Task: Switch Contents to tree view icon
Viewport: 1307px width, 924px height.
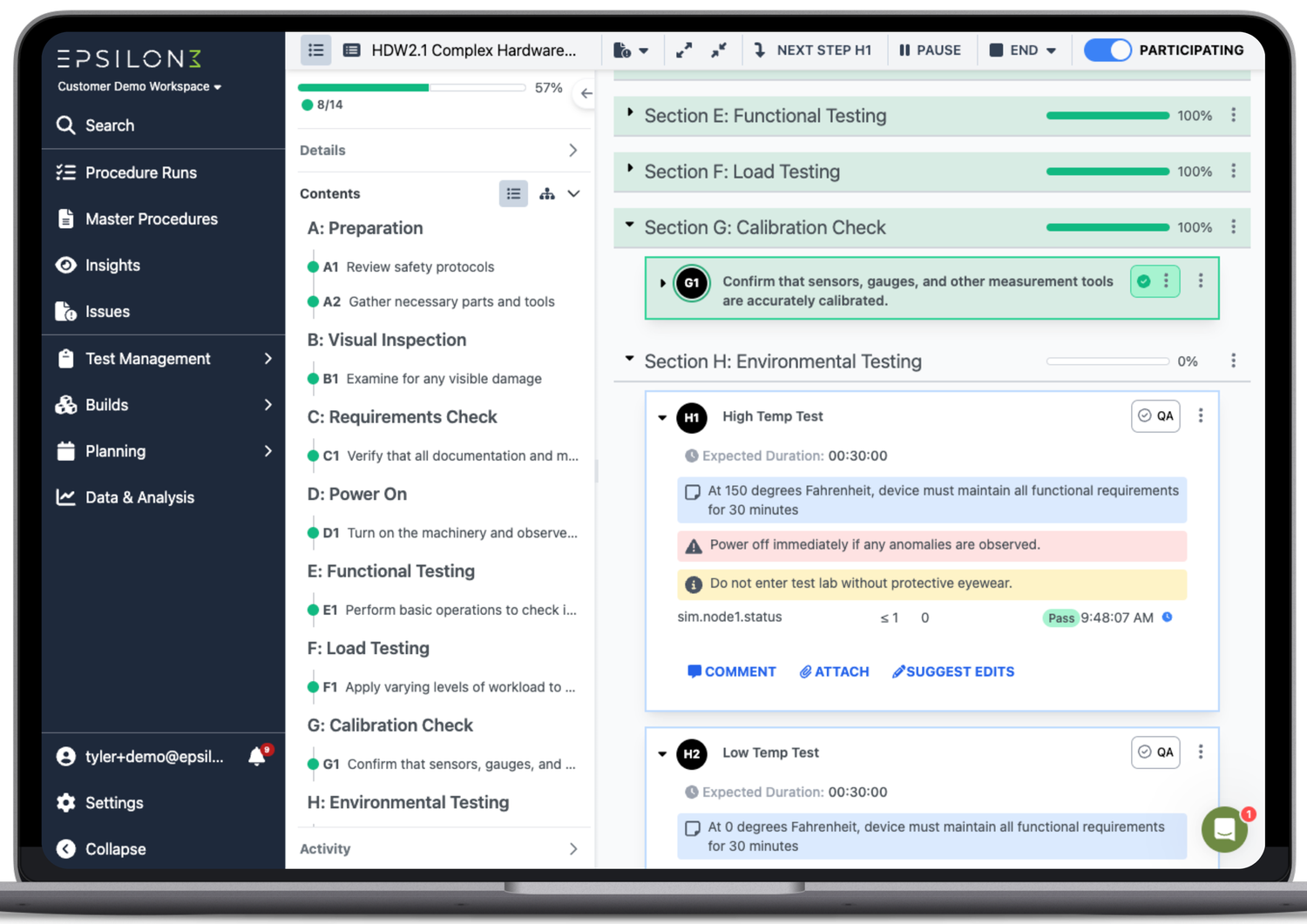Action: [546, 193]
